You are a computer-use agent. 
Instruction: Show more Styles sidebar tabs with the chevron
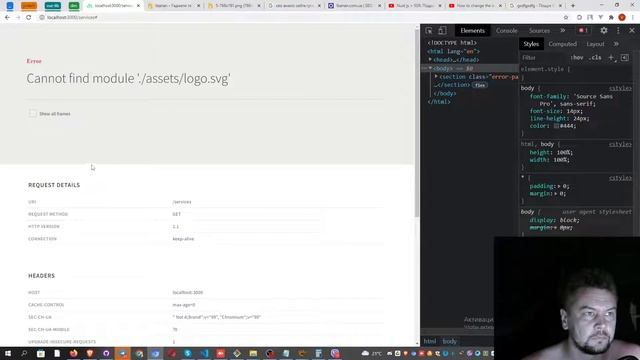[616, 44]
